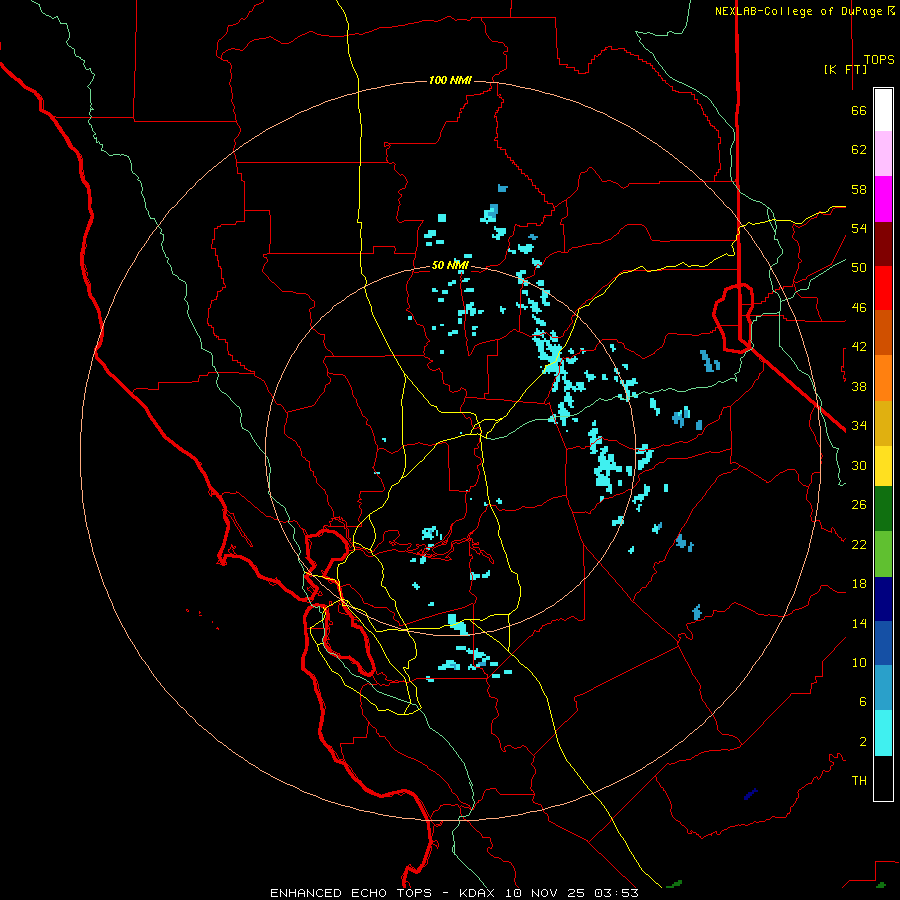The height and width of the screenshot is (900, 900).
Task: Click the legend value 50
Action: [859, 267]
